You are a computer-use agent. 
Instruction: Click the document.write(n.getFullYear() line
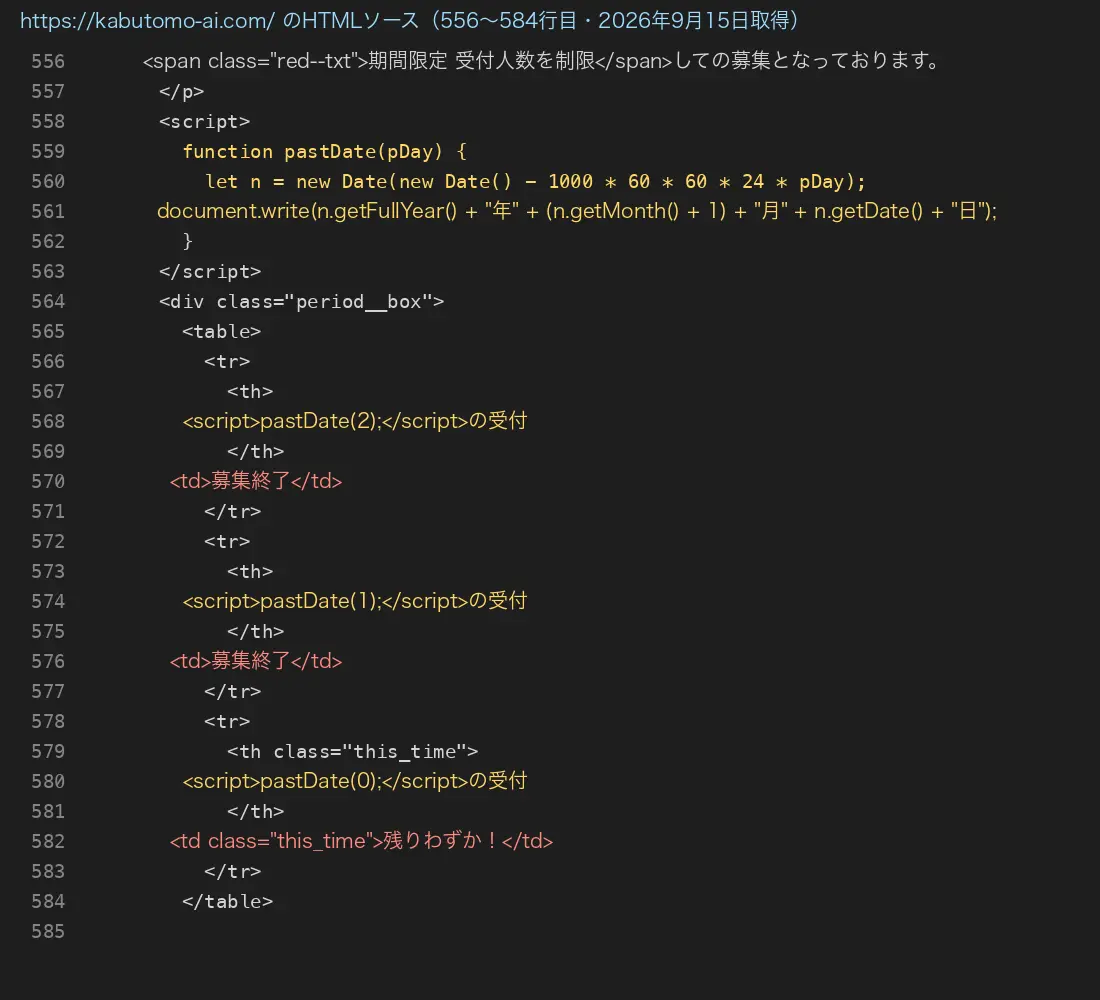(x=577, y=211)
